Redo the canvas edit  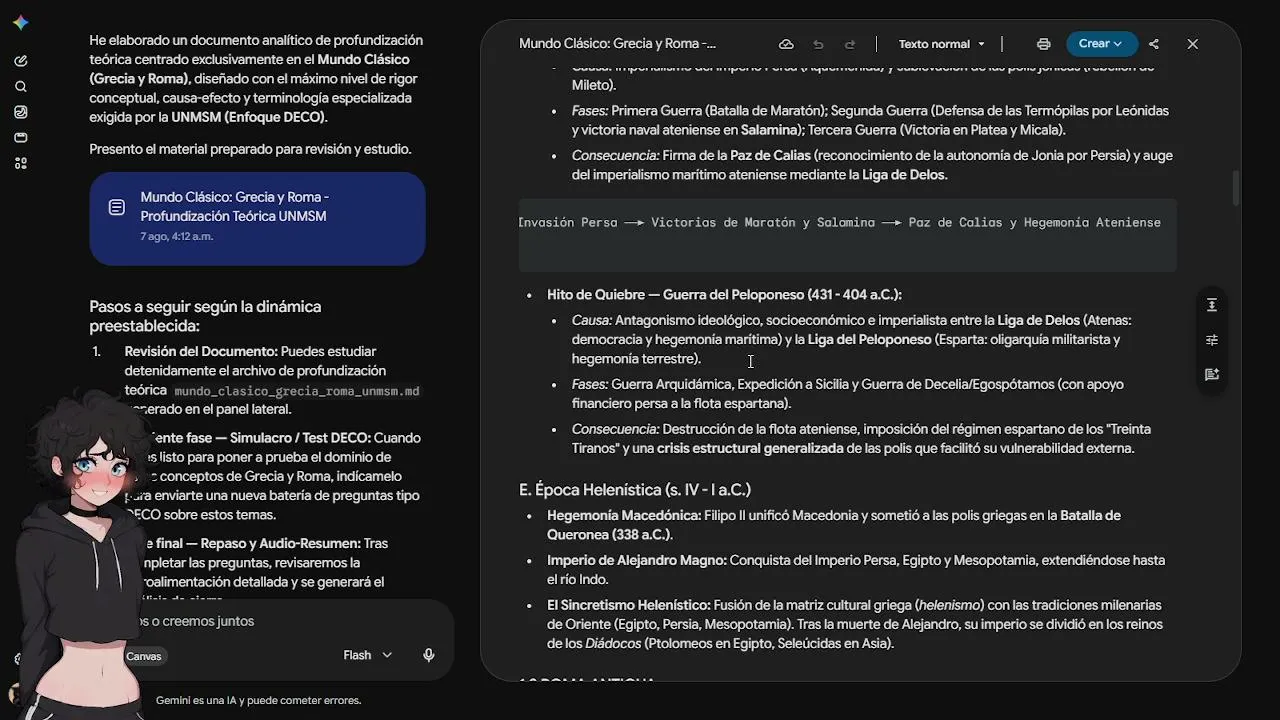pyautogui.click(x=850, y=44)
